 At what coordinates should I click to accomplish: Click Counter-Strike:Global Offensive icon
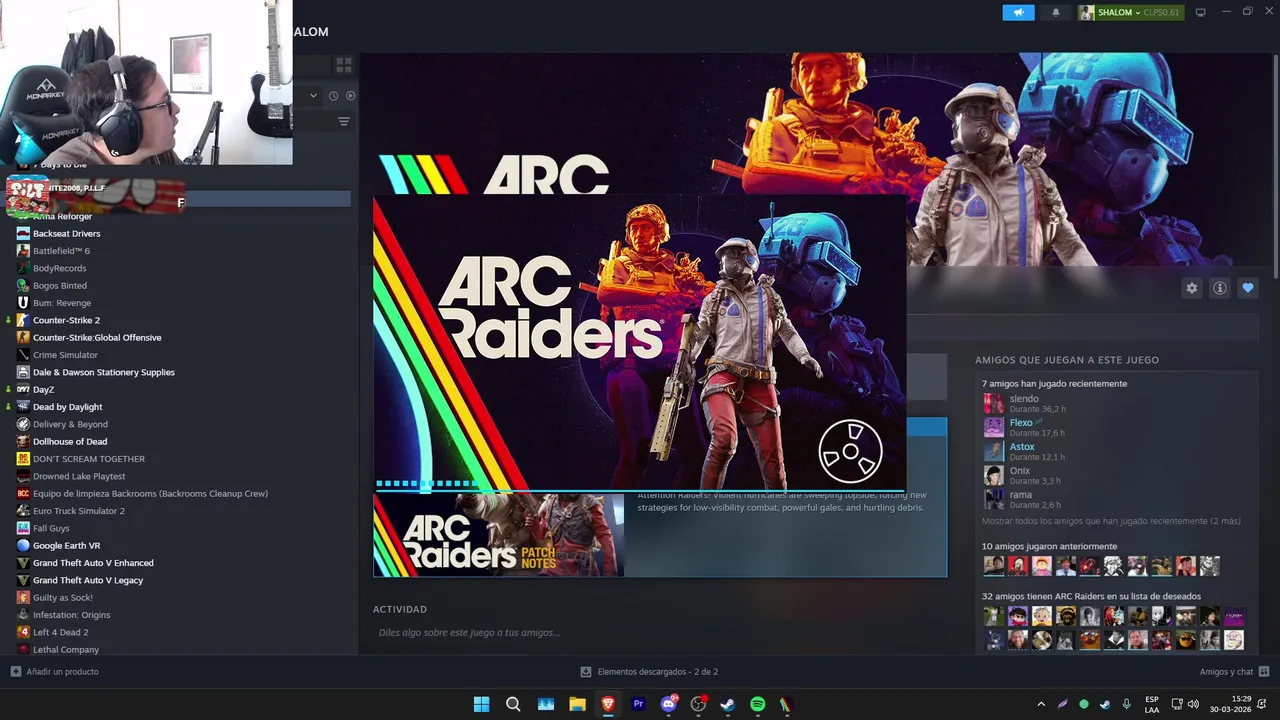click(23, 337)
